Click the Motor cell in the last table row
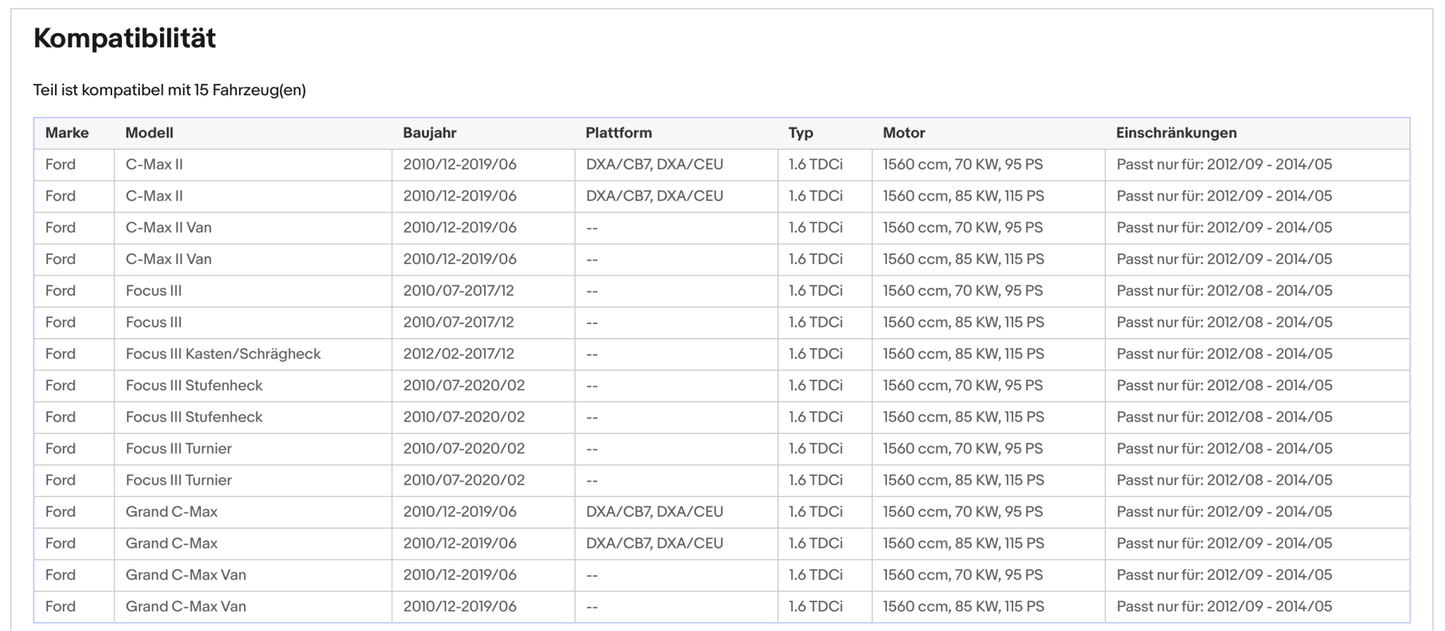 tap(963, 606)
